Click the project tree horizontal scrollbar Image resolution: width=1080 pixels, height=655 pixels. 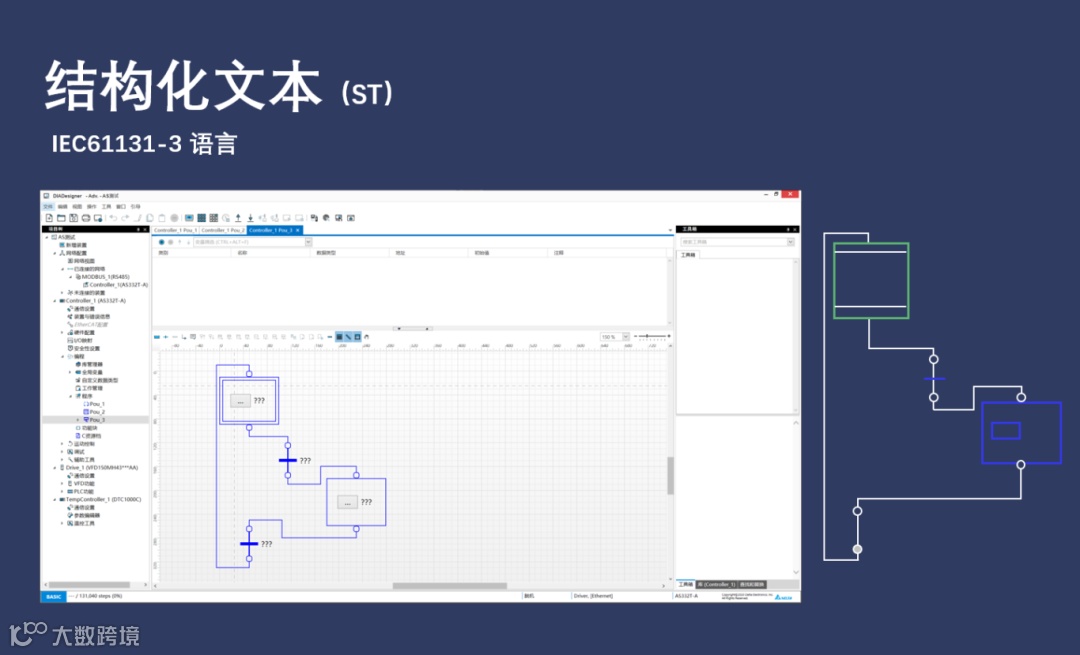point(88,585)
